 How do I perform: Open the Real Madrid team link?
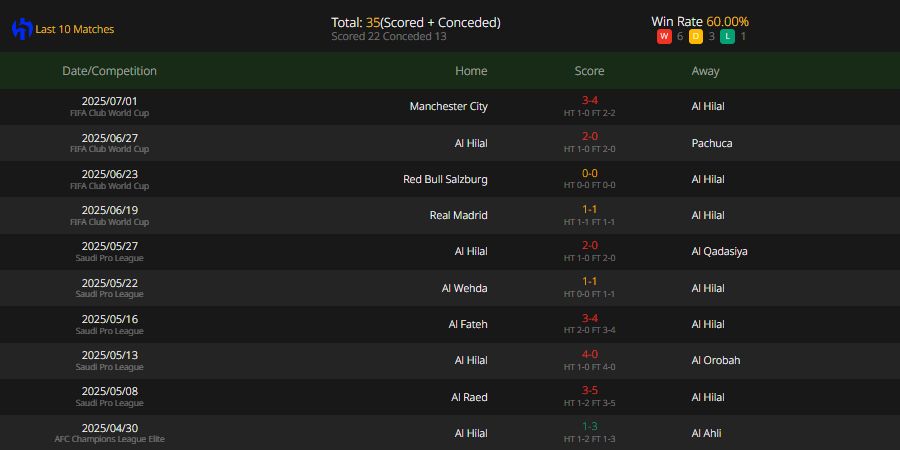click(459, 215)
